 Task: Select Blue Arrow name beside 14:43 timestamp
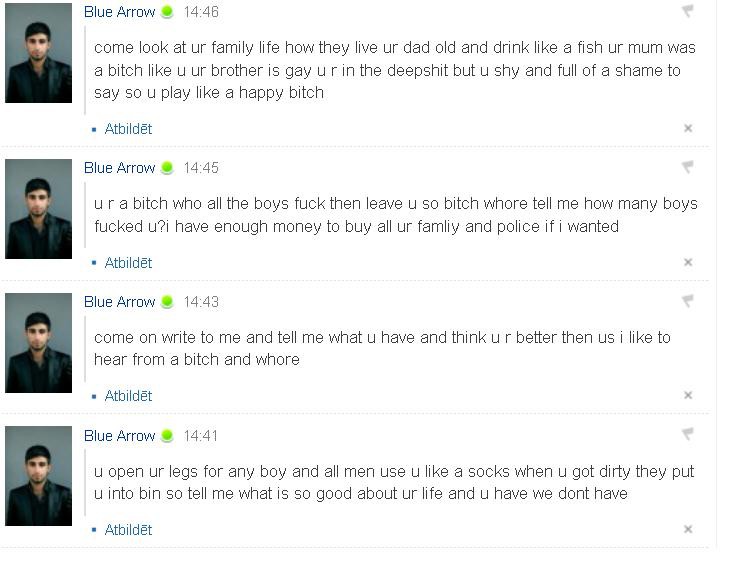pyautogui.click(x=119, y=302)
